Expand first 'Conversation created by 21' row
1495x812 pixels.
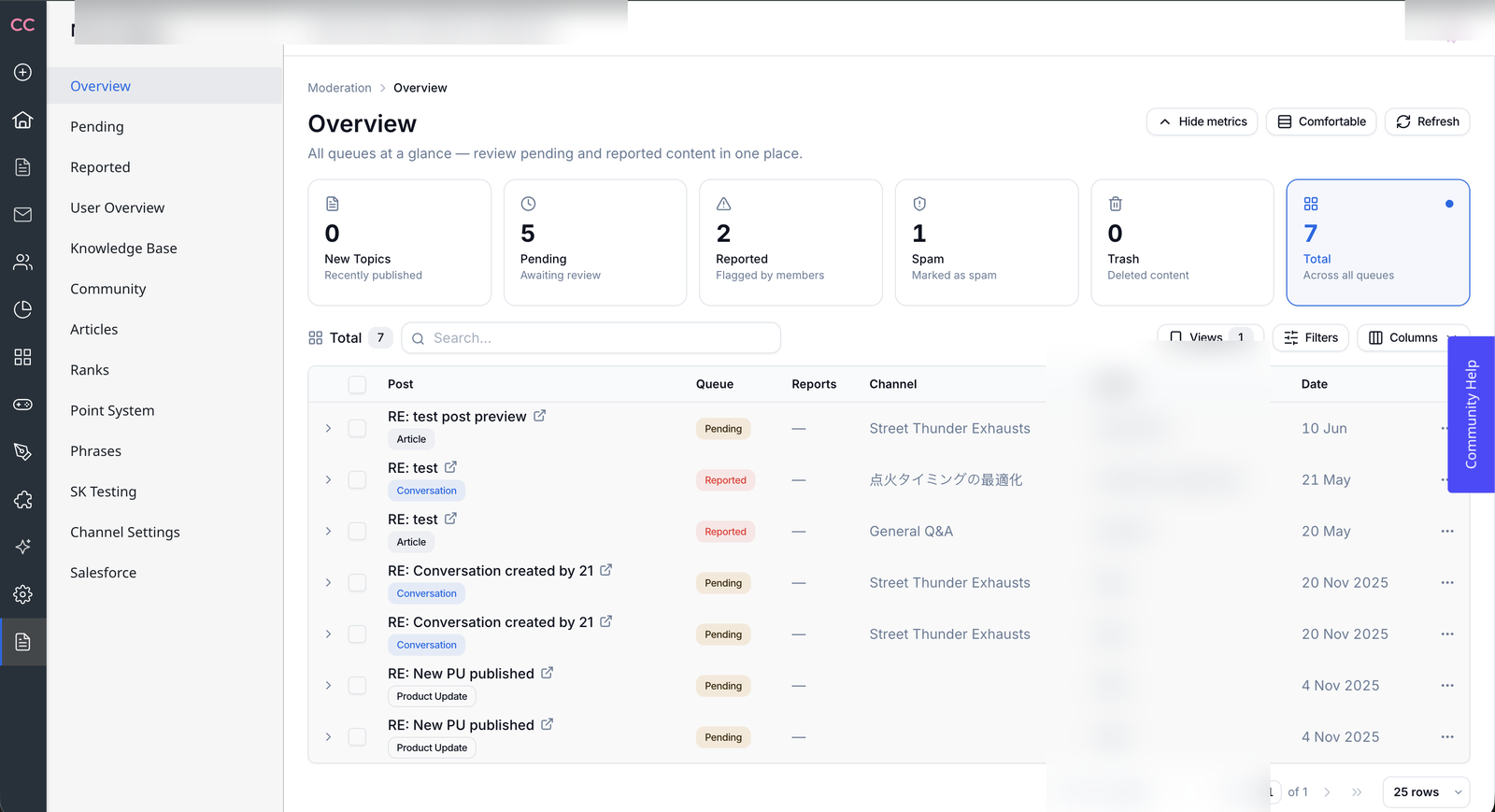click(328, 582)
